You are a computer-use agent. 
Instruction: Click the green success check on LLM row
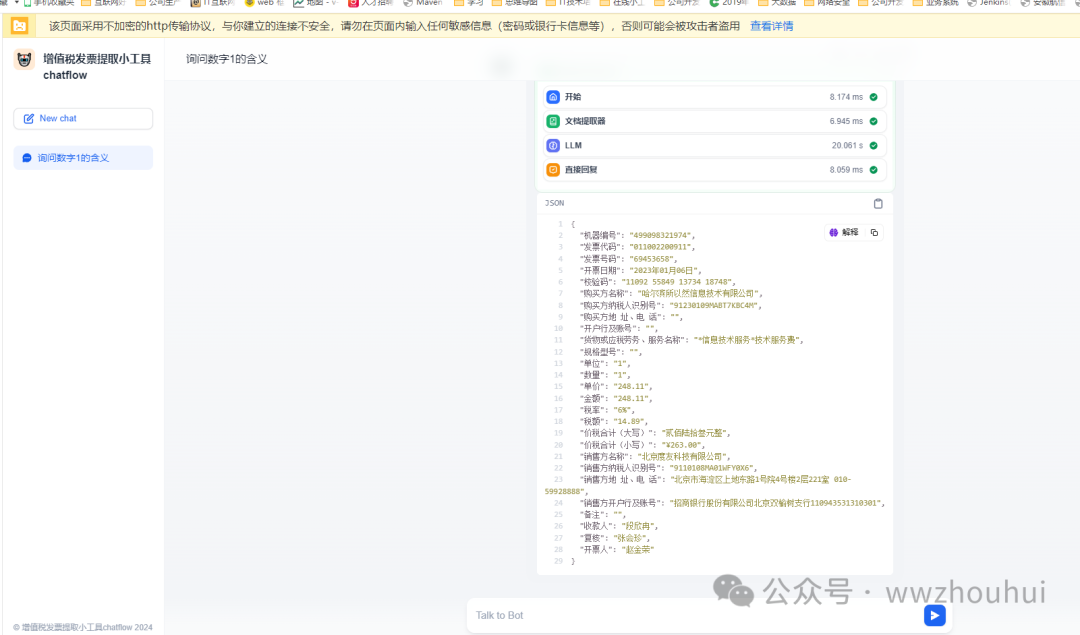tap(873, 145)
